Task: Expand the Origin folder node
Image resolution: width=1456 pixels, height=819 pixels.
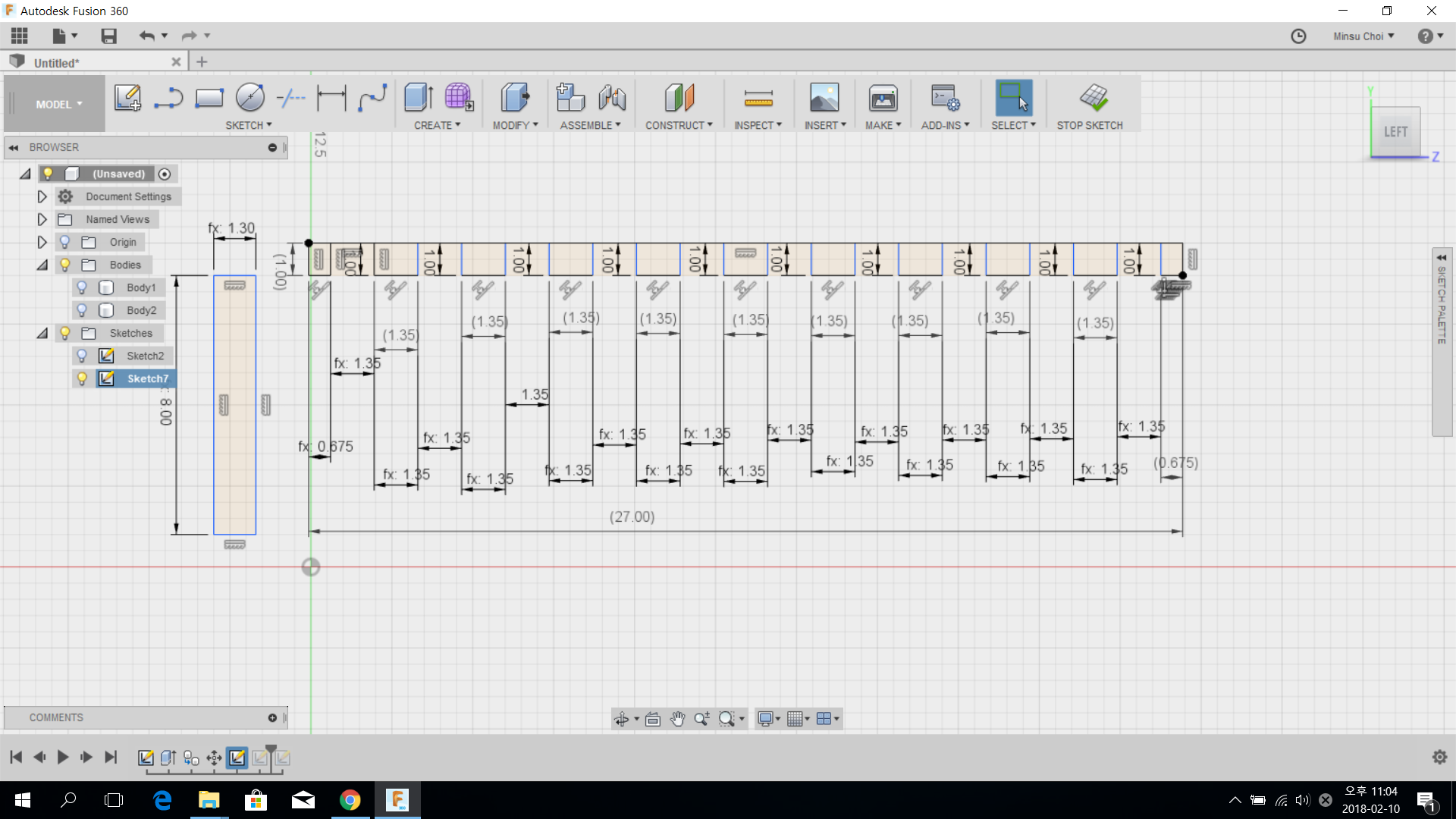Action: [42, 242]
